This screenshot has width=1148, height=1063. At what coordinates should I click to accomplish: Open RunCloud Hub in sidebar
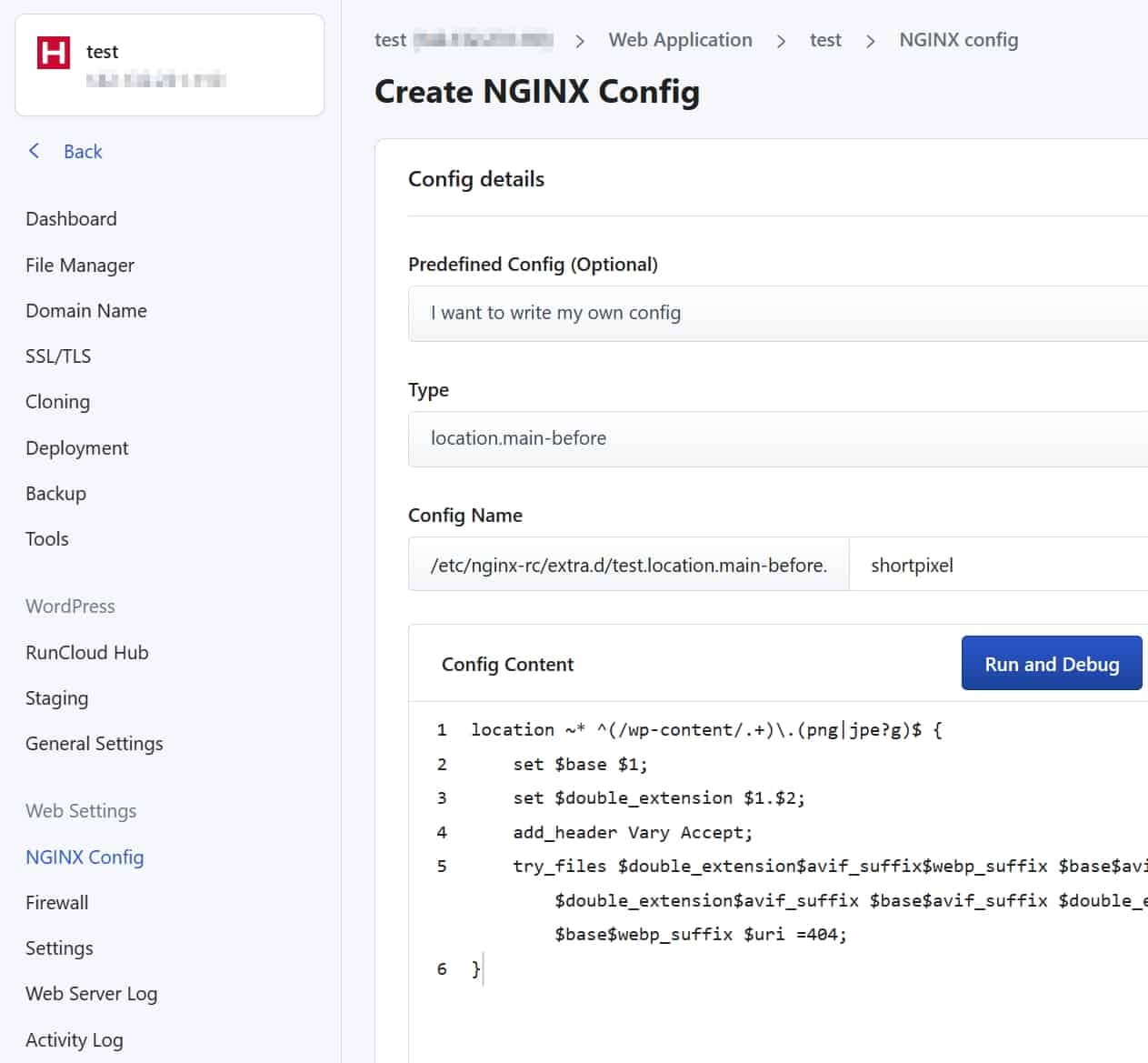click(x=86, y=653)
